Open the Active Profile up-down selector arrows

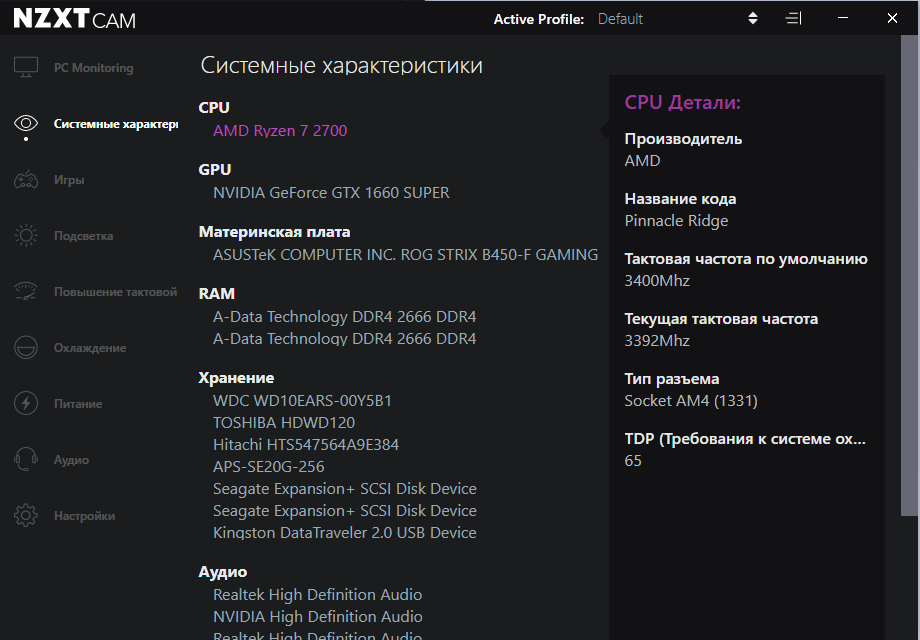pos(753,19)
